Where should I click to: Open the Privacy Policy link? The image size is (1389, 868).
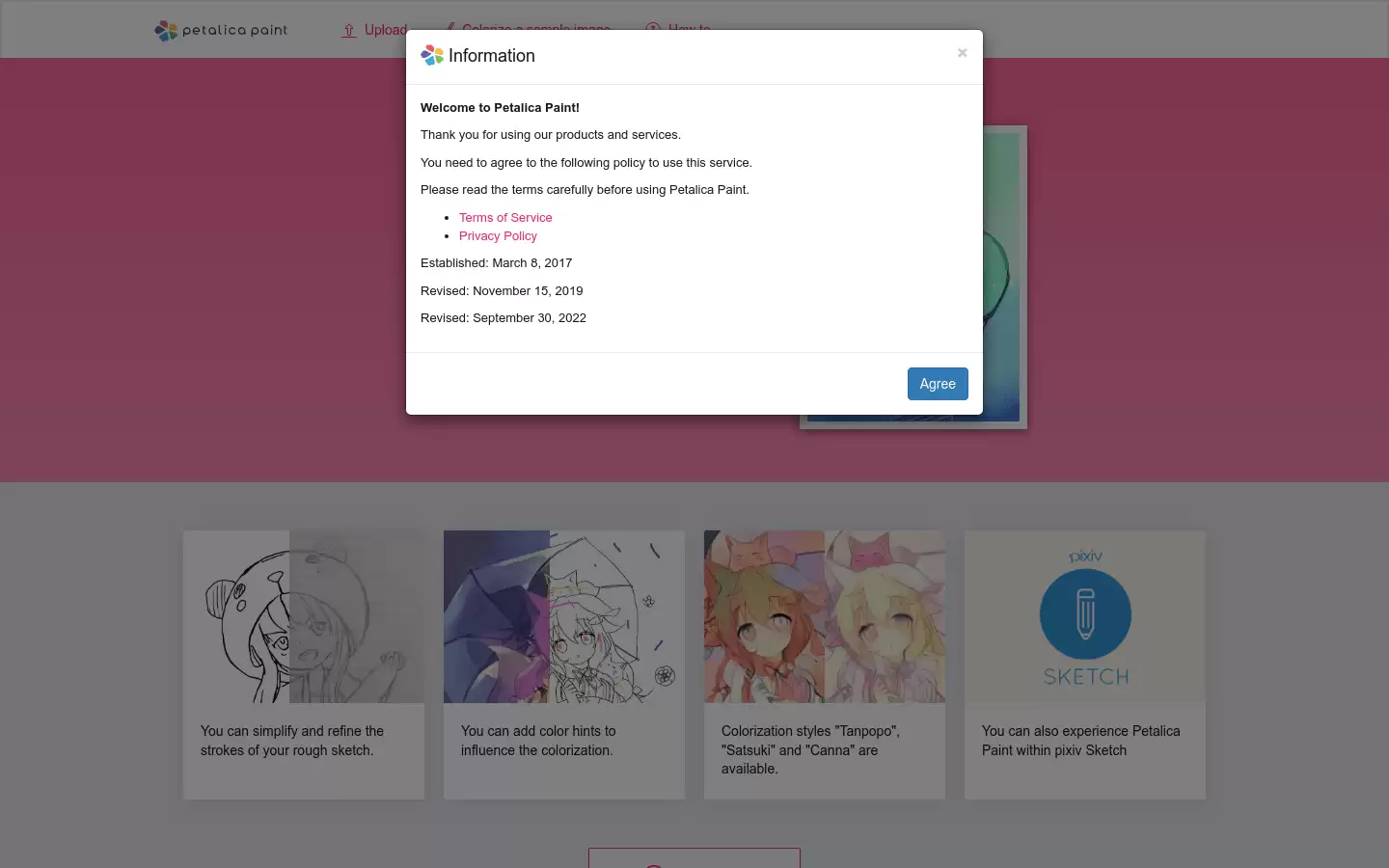[498, 236]
